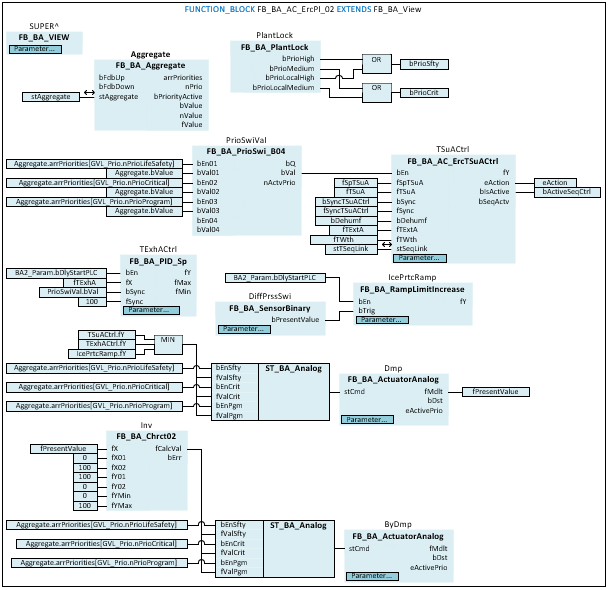
Task: Open Parameter button in FB_BA_PID_Sp block
Action: coord(151,310)
